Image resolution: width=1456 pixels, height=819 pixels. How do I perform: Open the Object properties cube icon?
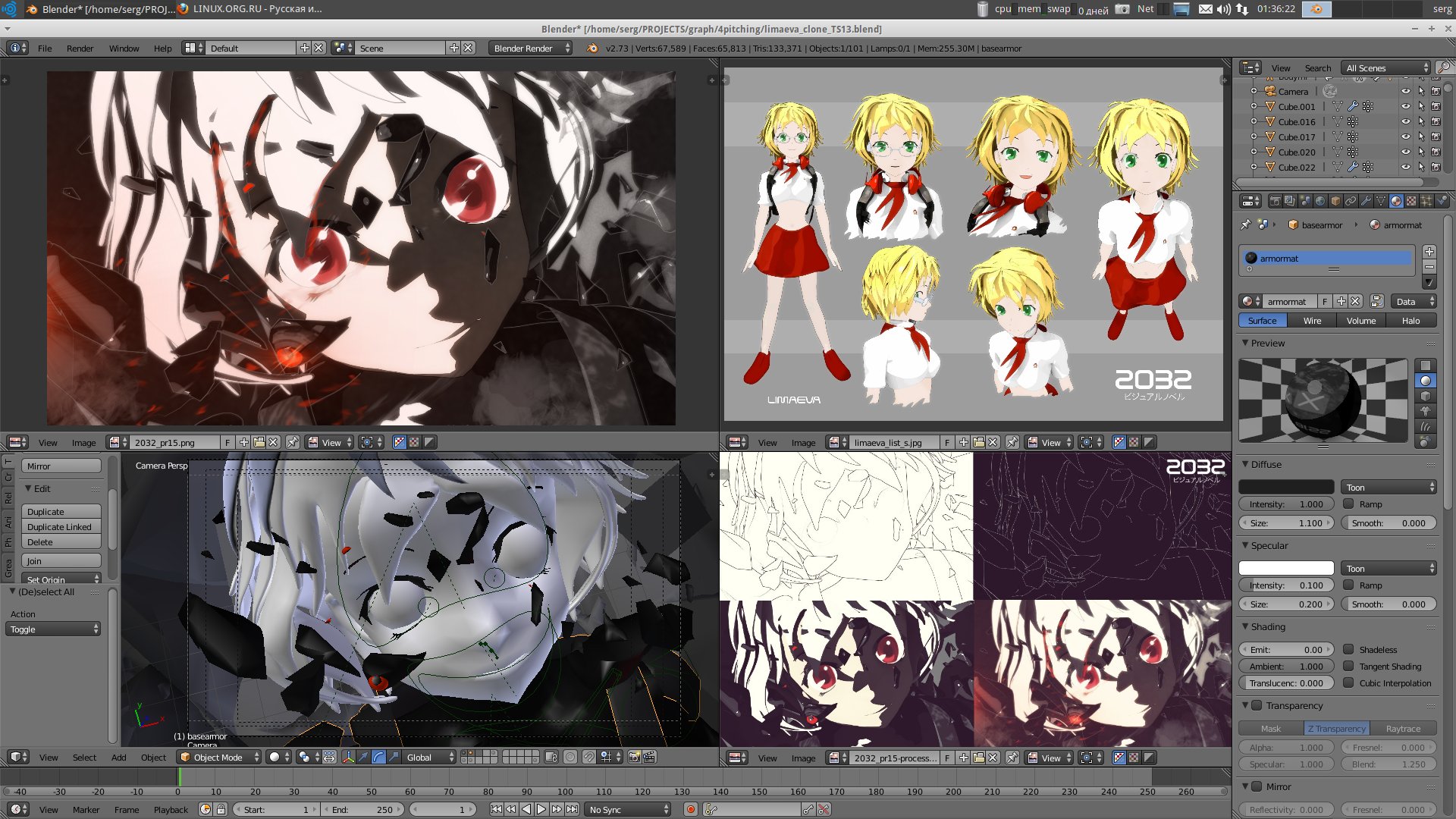pyautogui.click(x=1335, y=201)
